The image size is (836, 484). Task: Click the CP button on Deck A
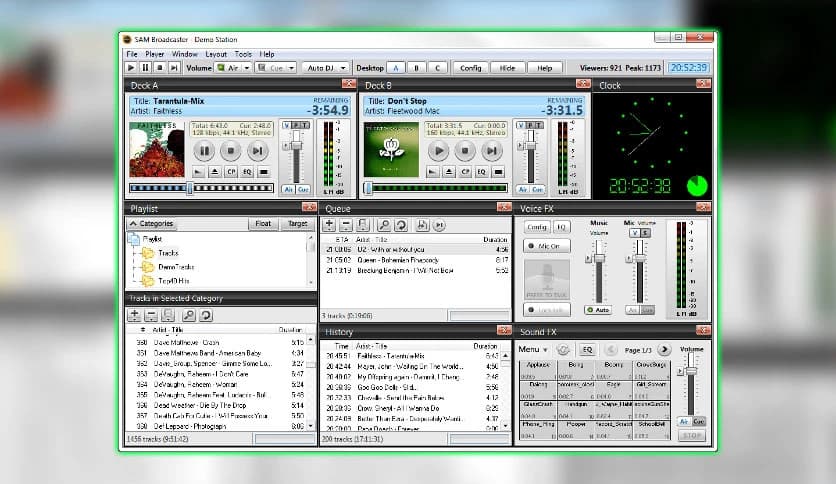231,172
